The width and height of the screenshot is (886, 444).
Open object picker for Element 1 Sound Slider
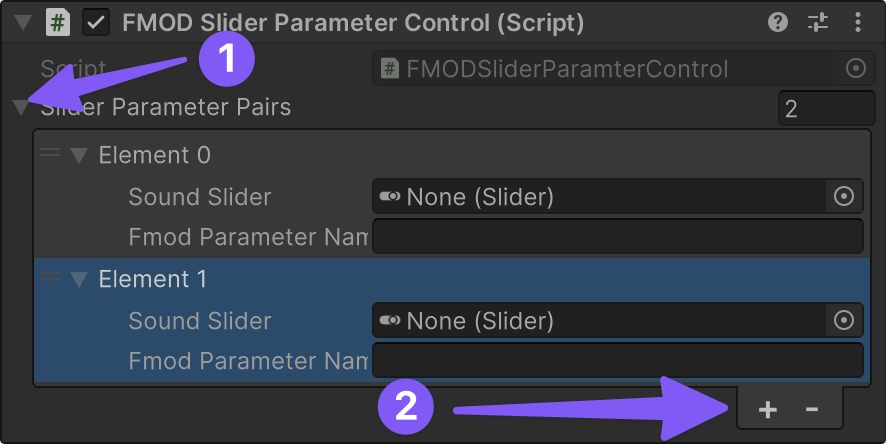point(843,320)
